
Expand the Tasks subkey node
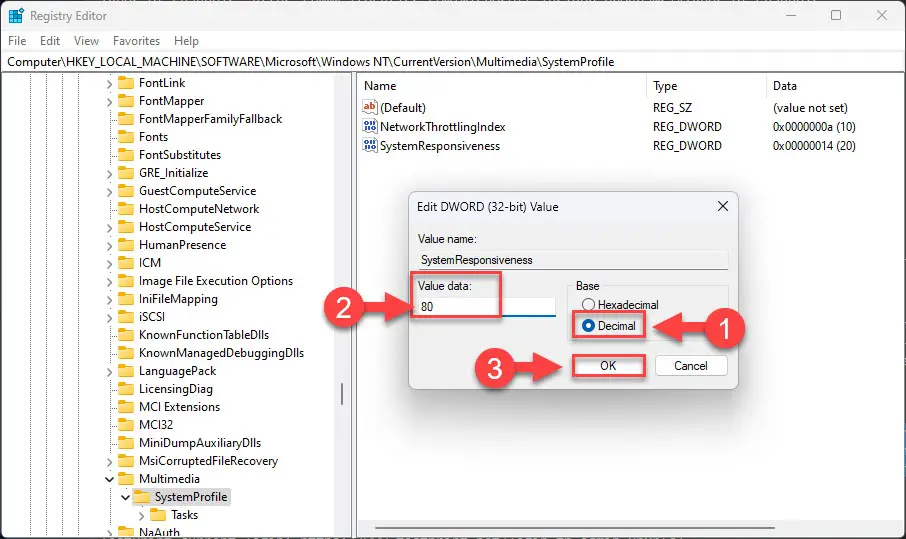point(142,515)
